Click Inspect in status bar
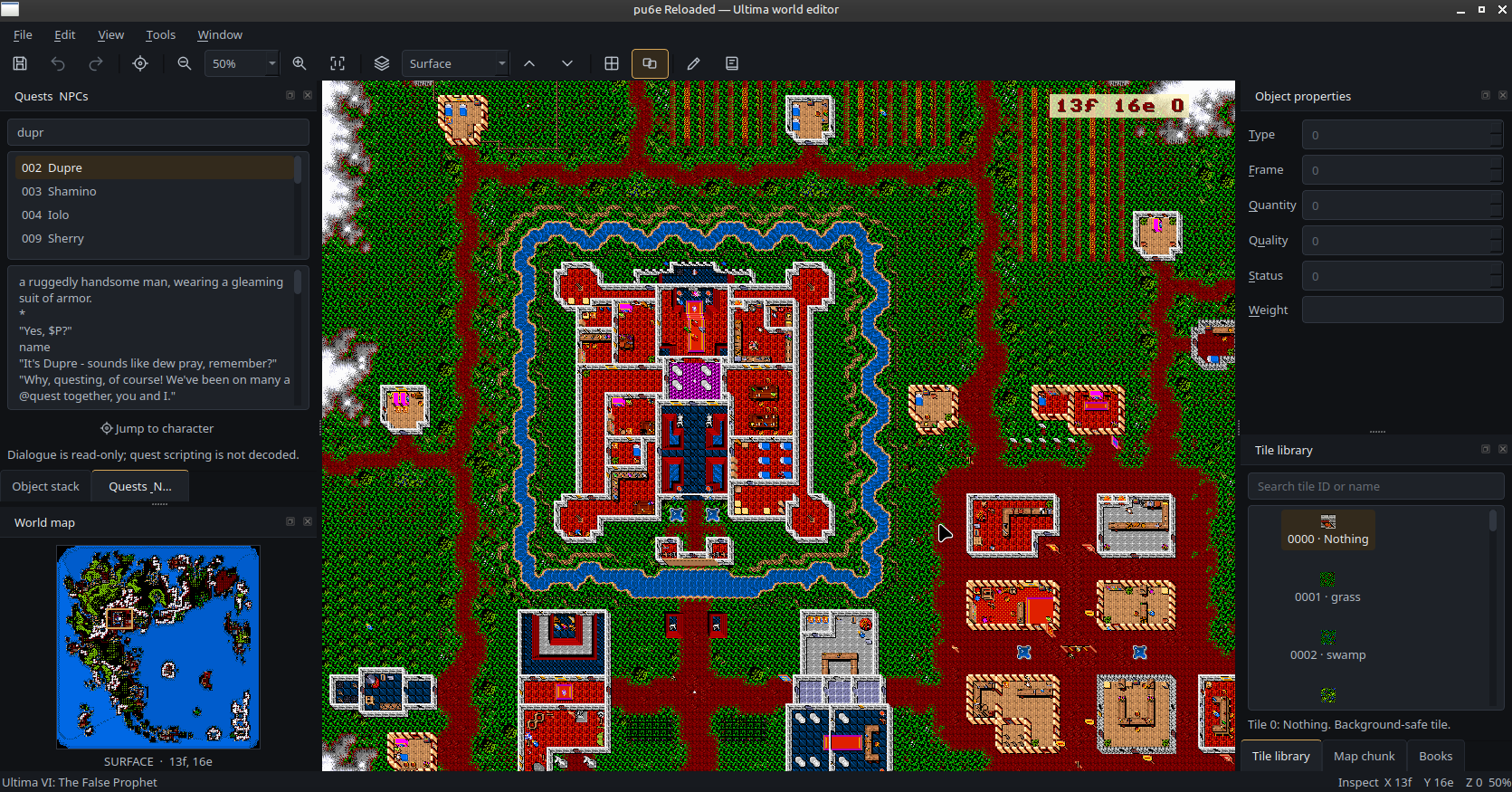 point(1357,782)
